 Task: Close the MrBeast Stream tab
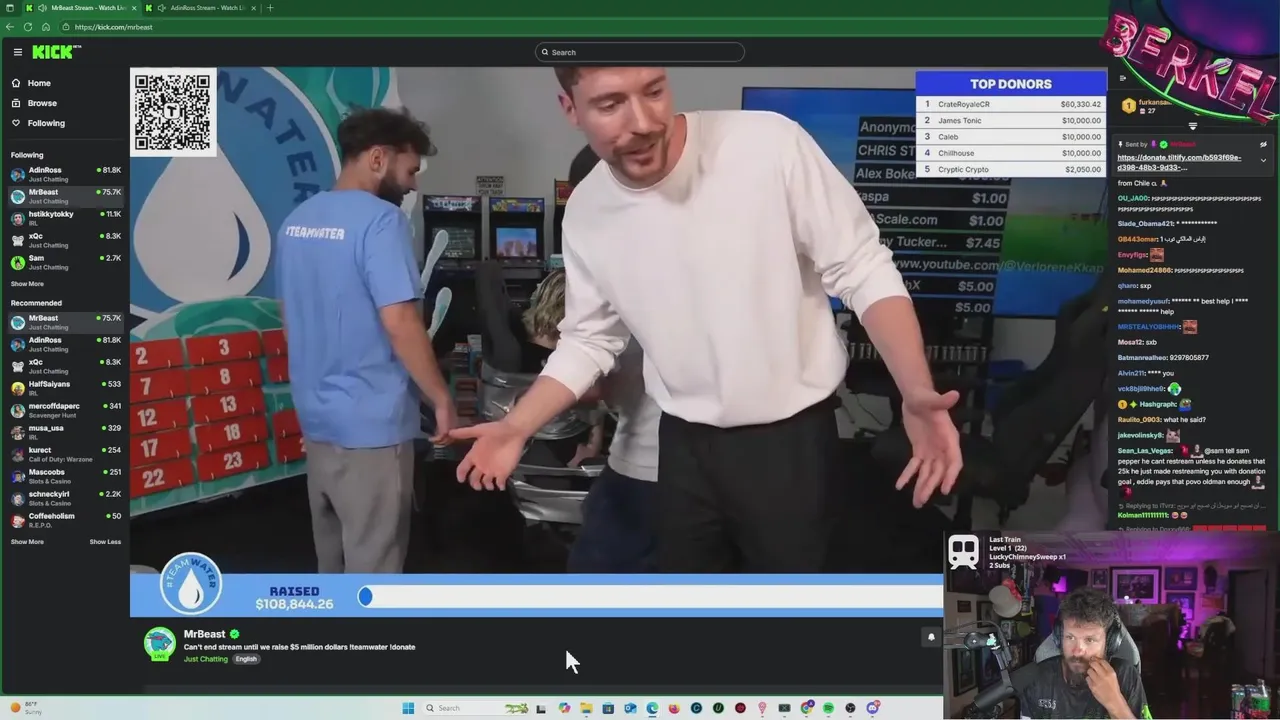click(134, 8)
